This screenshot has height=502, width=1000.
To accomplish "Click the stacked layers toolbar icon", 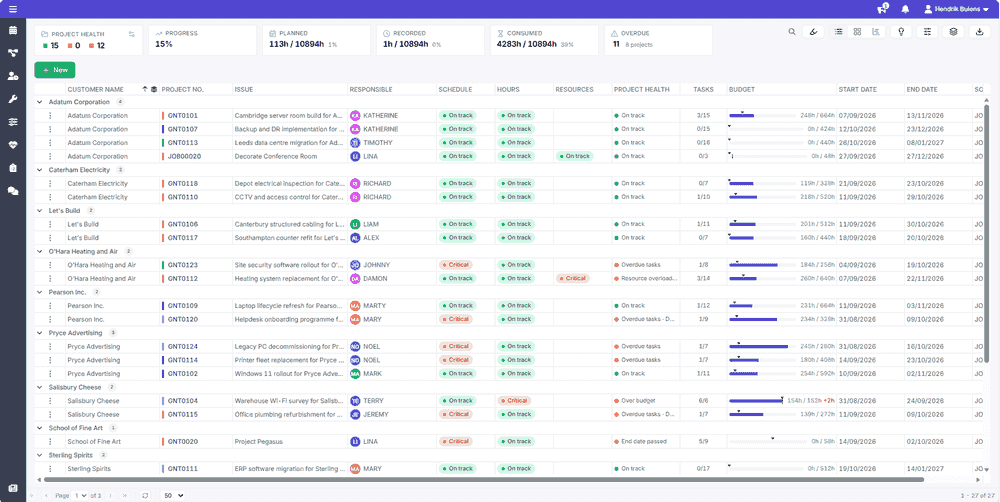I will (953, 32).
